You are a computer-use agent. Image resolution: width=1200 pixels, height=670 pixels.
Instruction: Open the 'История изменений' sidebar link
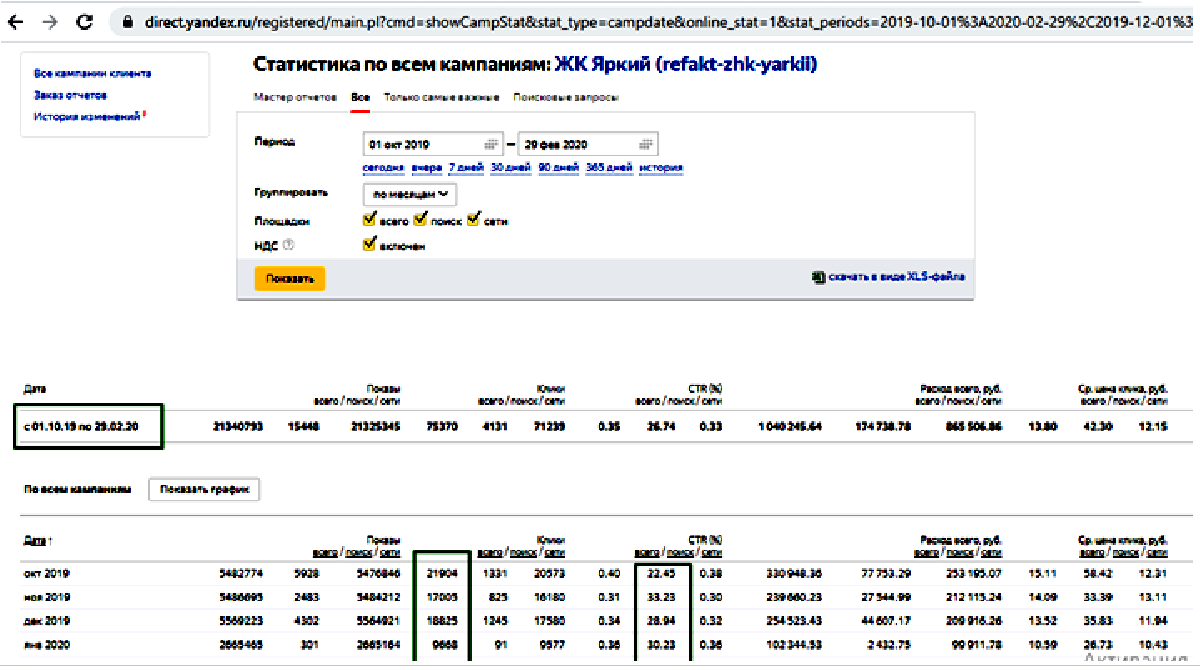pos(87,118)
